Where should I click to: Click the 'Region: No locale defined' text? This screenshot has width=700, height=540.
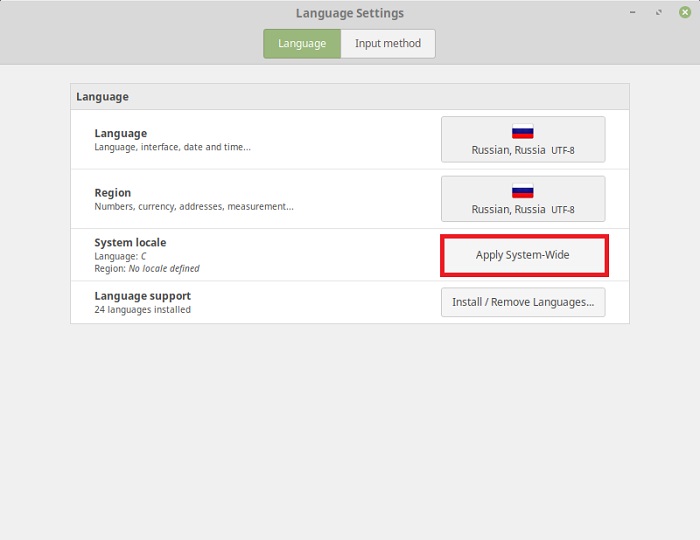click(147, 269)
